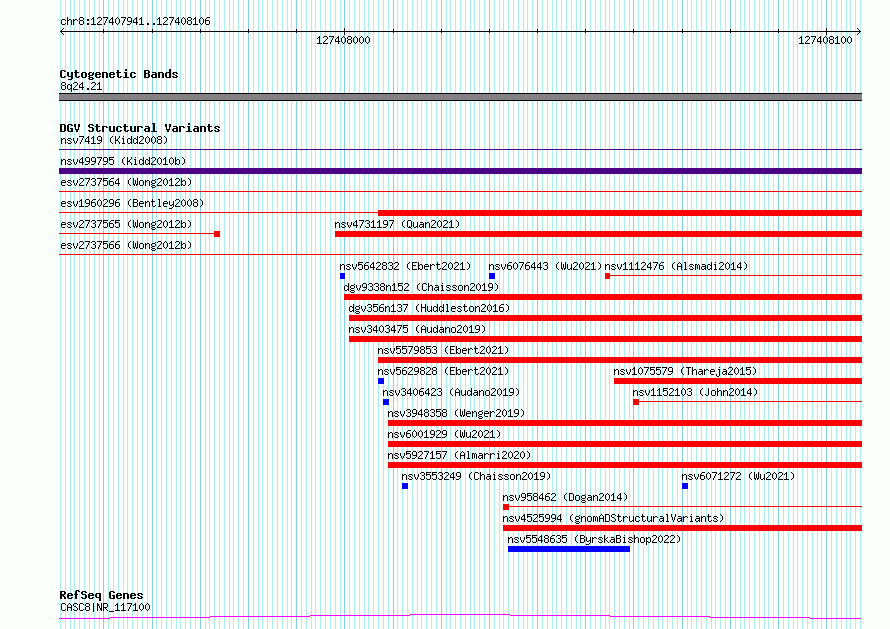Click nsv4731197 (Quan2021) red bar
The height and width of the screenshot is (629, 890).
(x=598, y=234)
